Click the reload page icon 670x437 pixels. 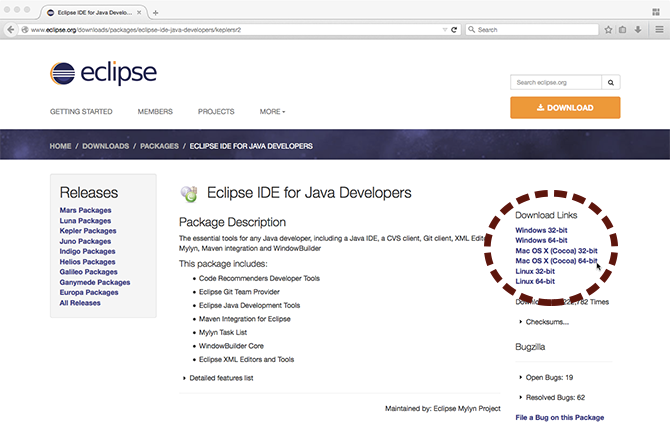[454, 29]
